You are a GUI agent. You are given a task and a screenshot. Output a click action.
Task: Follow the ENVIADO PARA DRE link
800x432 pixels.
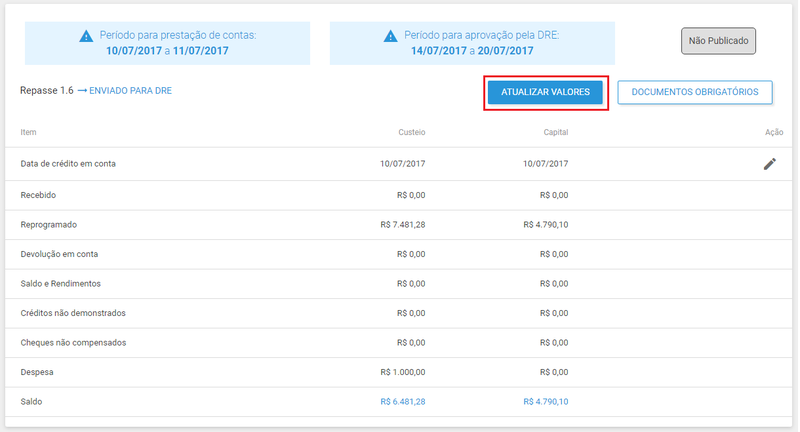[x=131, y=91]
